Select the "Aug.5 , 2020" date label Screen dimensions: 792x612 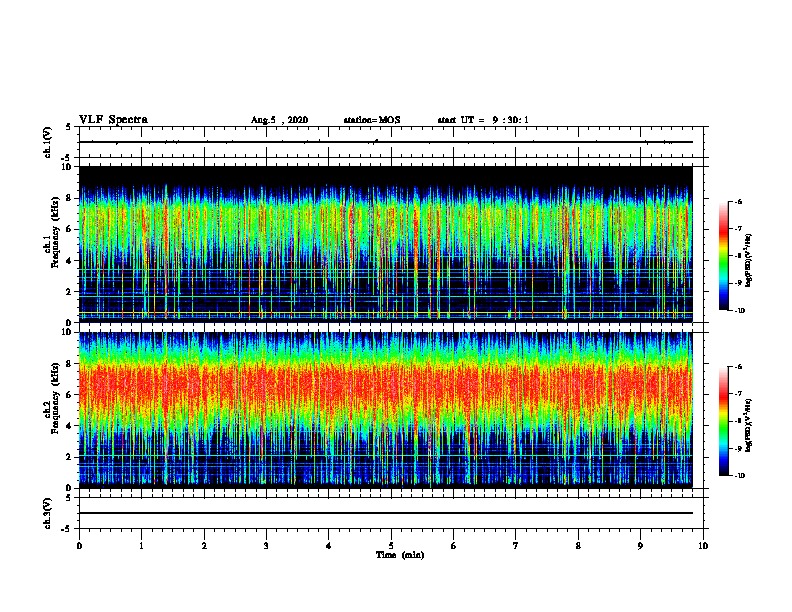coord(279,120)
